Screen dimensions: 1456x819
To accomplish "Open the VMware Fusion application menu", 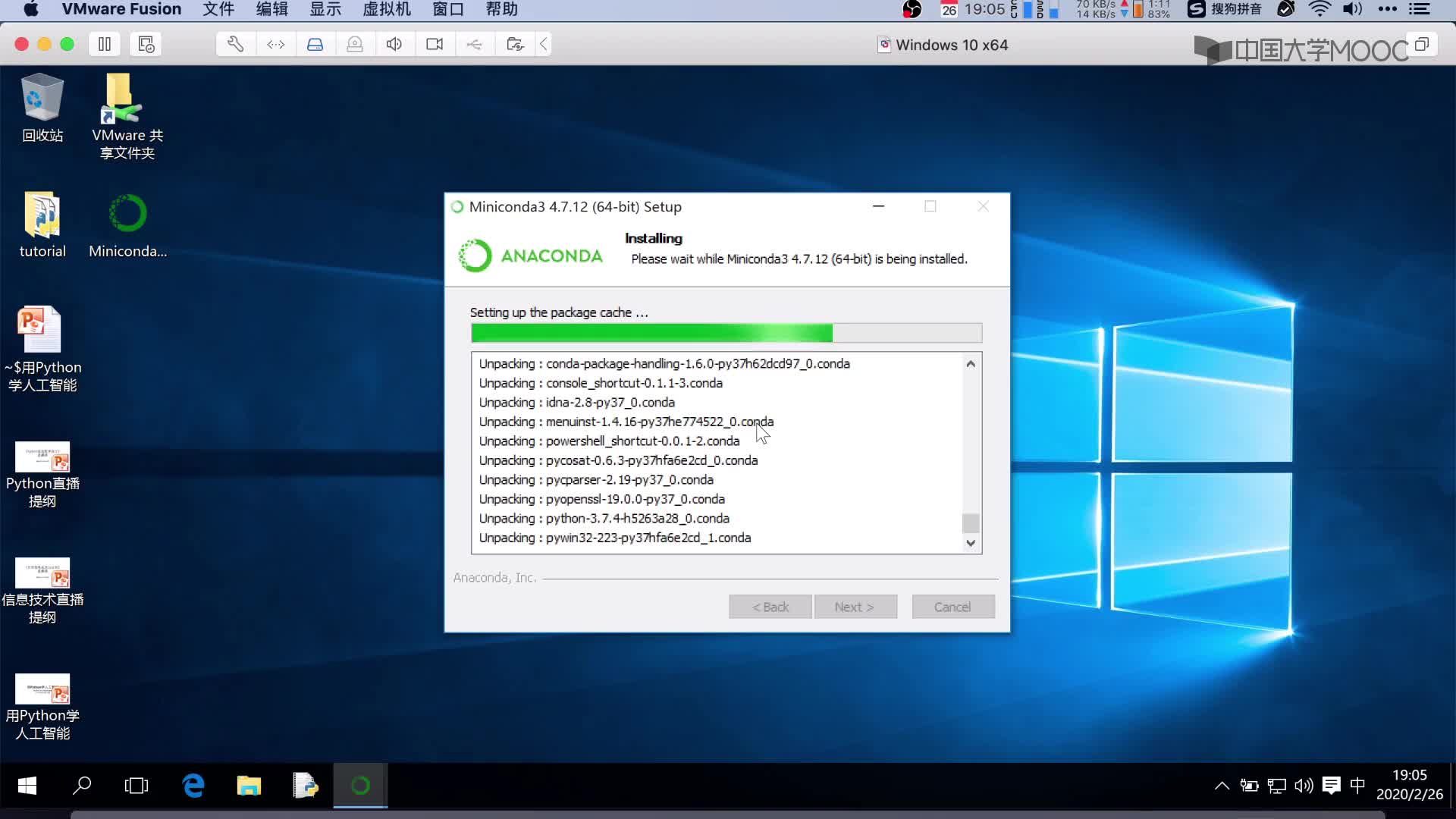I will [121, 9].
